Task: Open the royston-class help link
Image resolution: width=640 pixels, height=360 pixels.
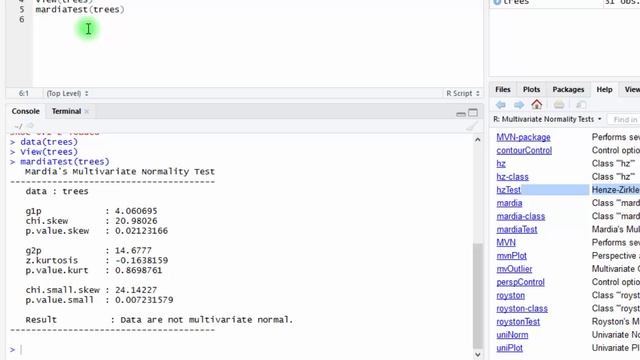Action: [x=522, y=308]
